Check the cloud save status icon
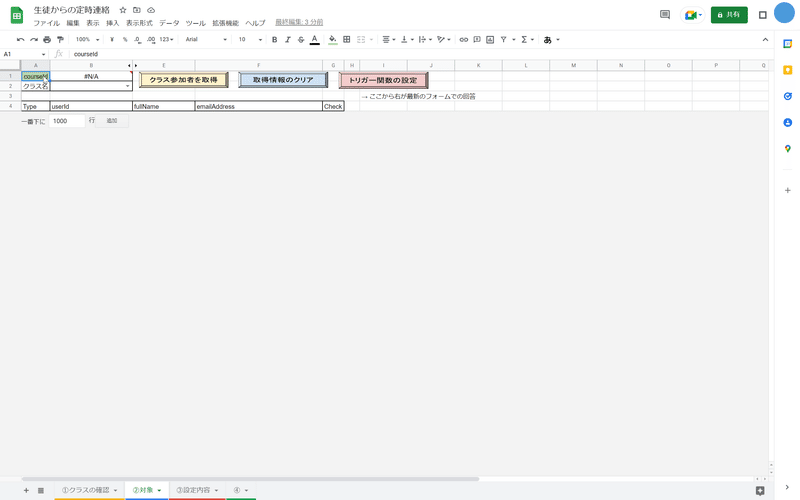The height and width of the screenshot is (500, 800). (x=151, y=10)
